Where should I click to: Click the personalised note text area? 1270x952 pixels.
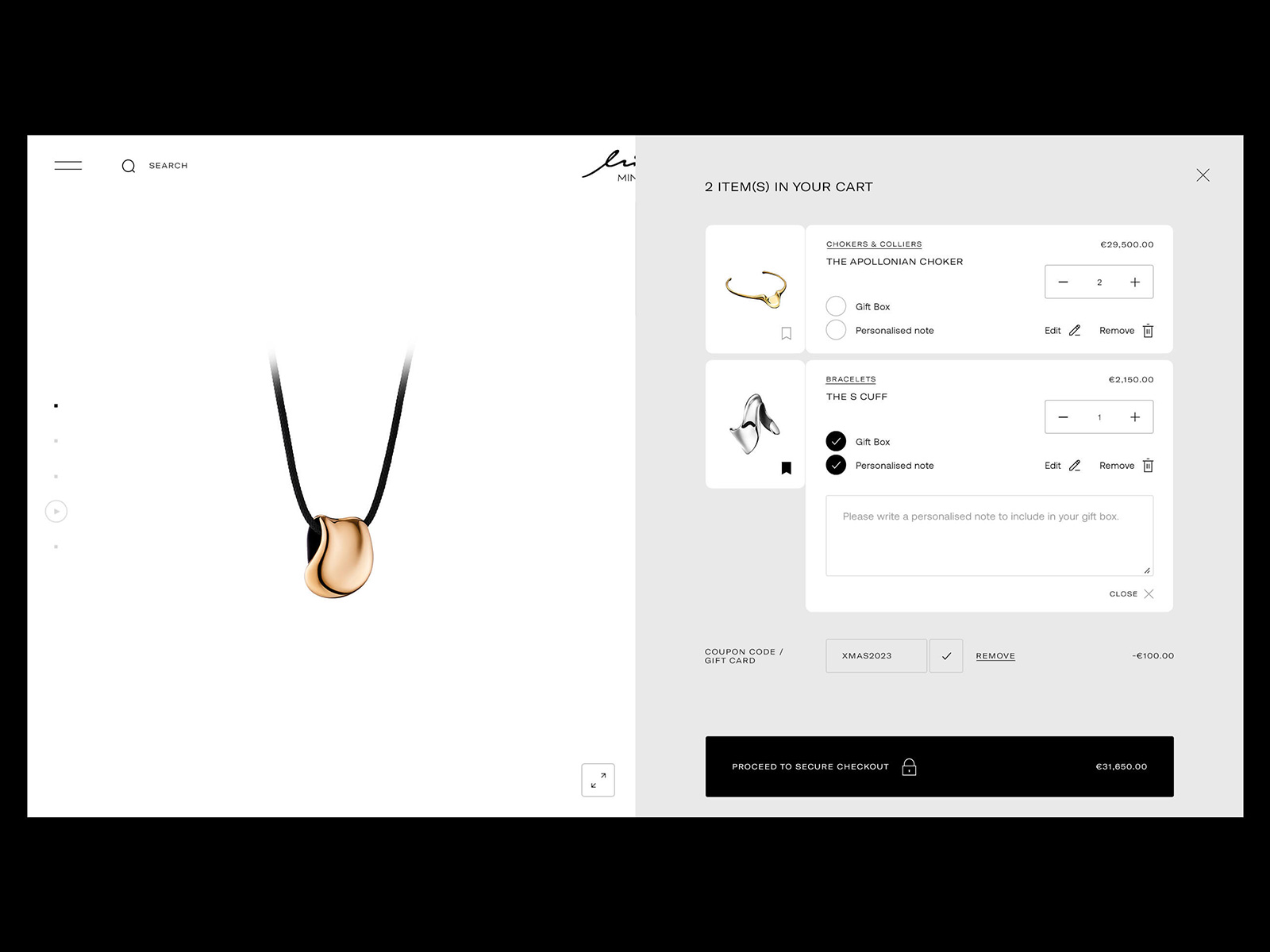coord(989,535)
